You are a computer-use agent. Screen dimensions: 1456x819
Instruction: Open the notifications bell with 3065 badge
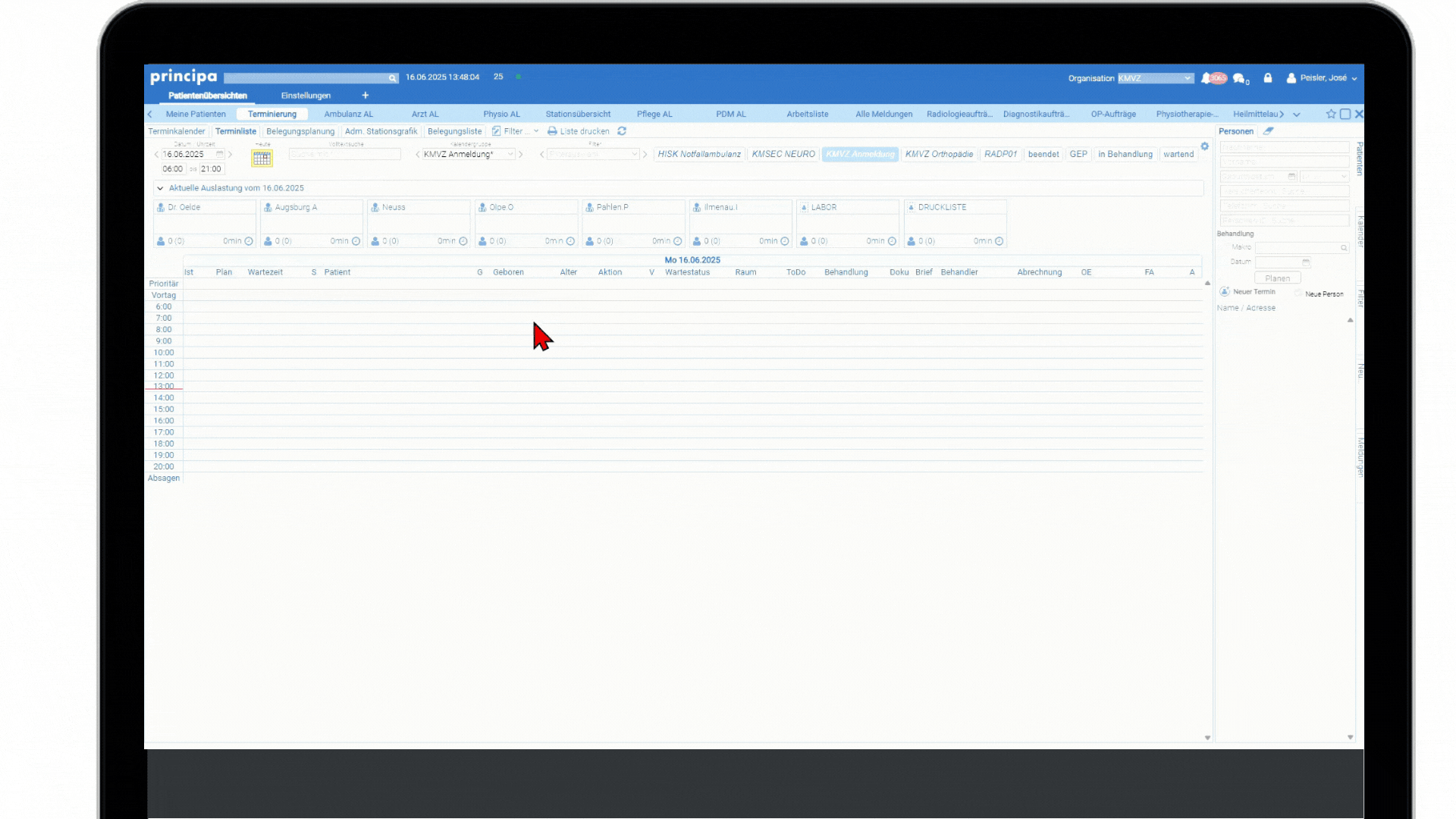[x=1213, y=78]
